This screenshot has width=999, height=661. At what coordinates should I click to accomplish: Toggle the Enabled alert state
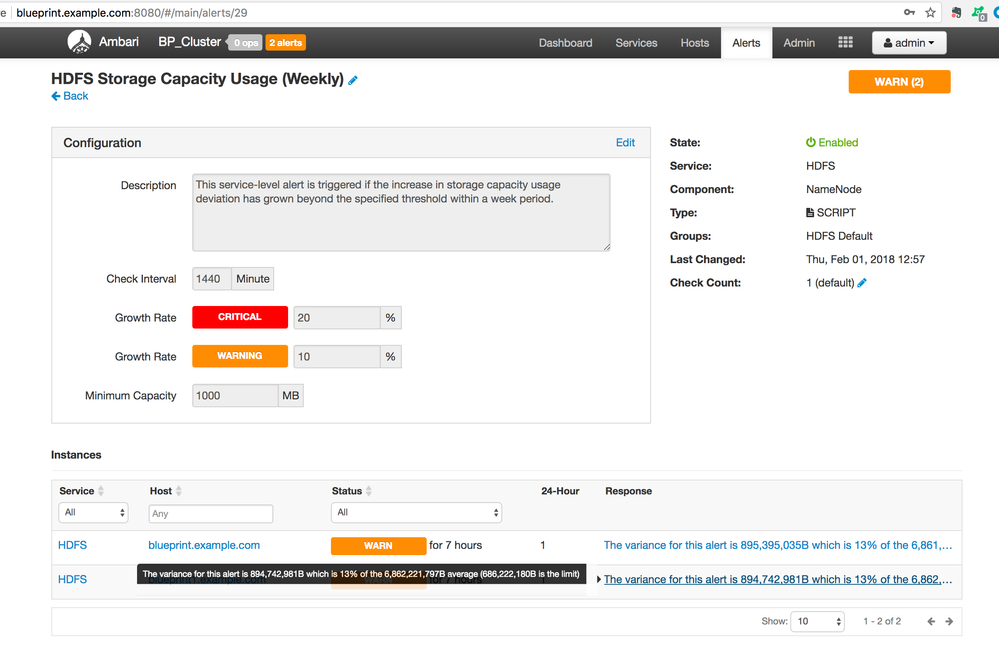(832, 143)
